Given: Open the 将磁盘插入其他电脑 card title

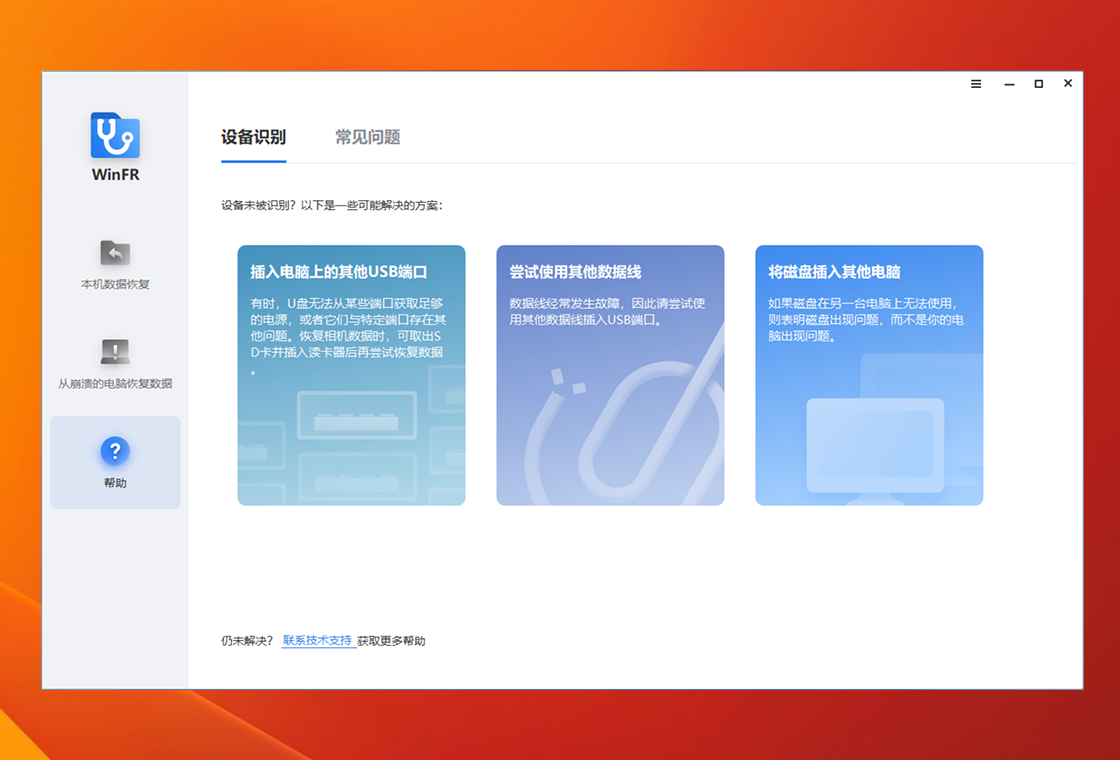Looking at the screenshot, I should coord(834,272).
